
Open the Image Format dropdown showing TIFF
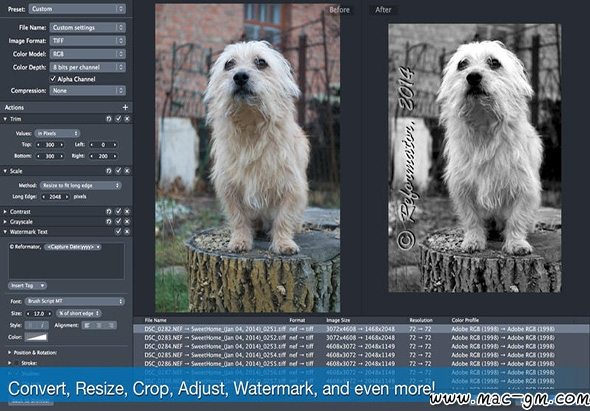(x=88, y=41)
